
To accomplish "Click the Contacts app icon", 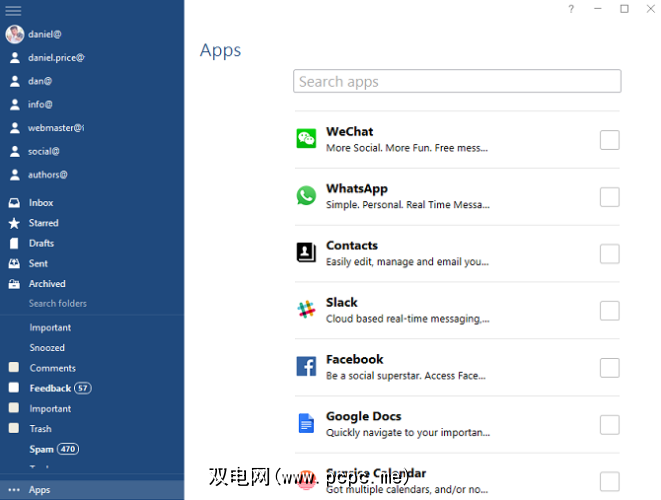I will tap(306, 253).
